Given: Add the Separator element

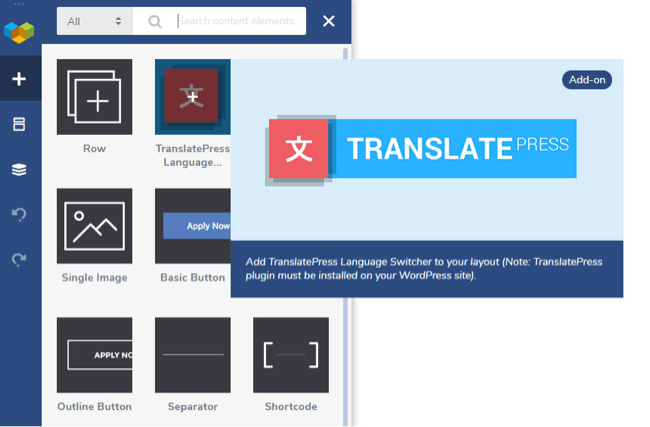Looking at the screenshot, I should (x=193, y=355).
